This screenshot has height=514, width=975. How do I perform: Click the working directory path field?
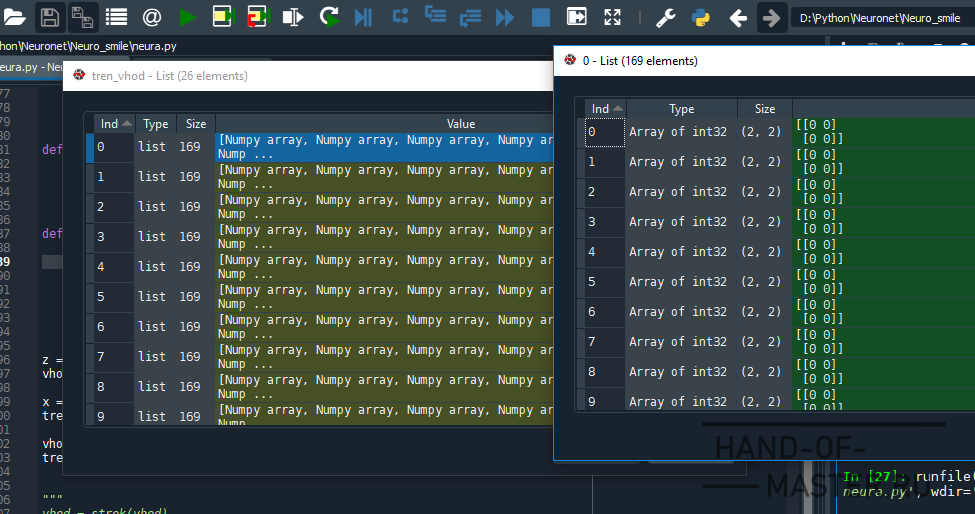(880, 18)
